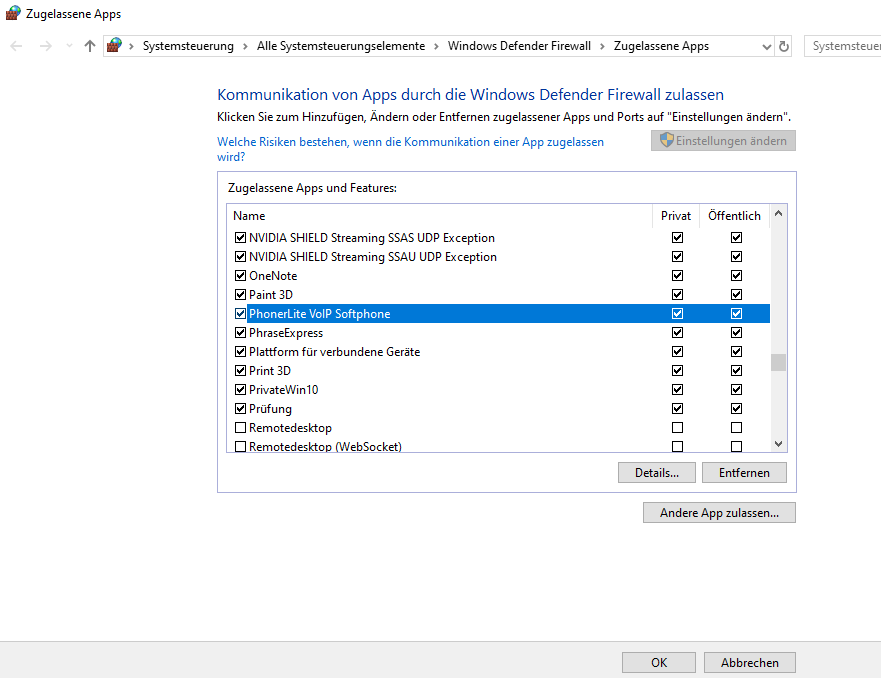
Task: Open Windows Defender Firewall breadcrumb
Action: [x=519, y=46]
